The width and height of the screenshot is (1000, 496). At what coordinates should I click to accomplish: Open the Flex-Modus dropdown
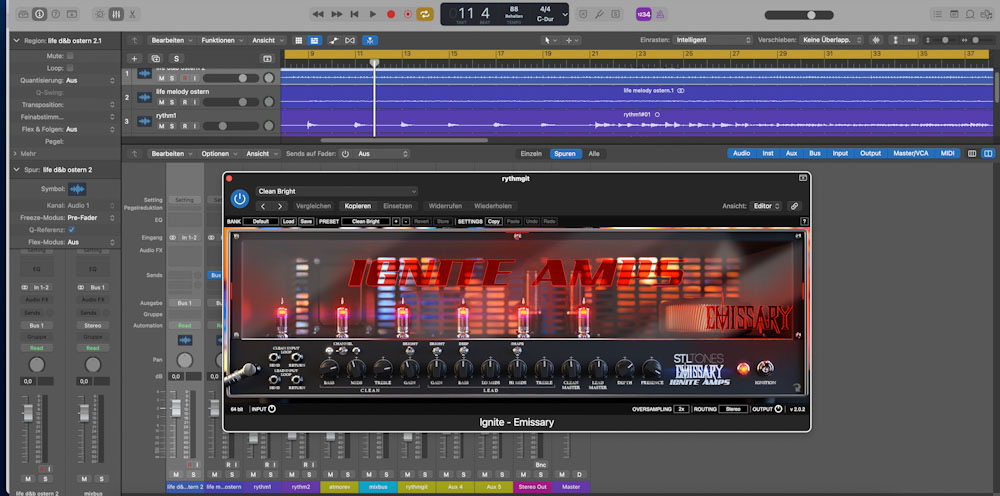tap(91, 242)
